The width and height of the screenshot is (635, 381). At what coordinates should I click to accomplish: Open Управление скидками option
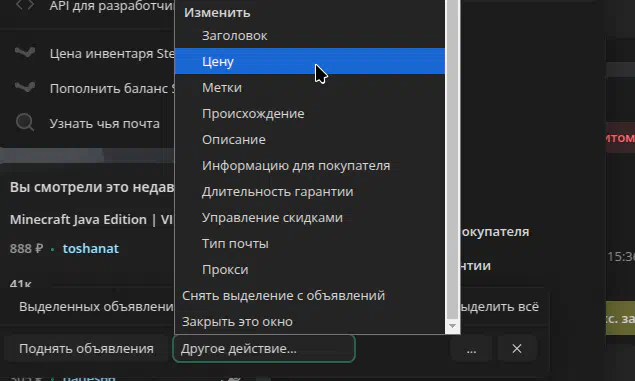310,217
